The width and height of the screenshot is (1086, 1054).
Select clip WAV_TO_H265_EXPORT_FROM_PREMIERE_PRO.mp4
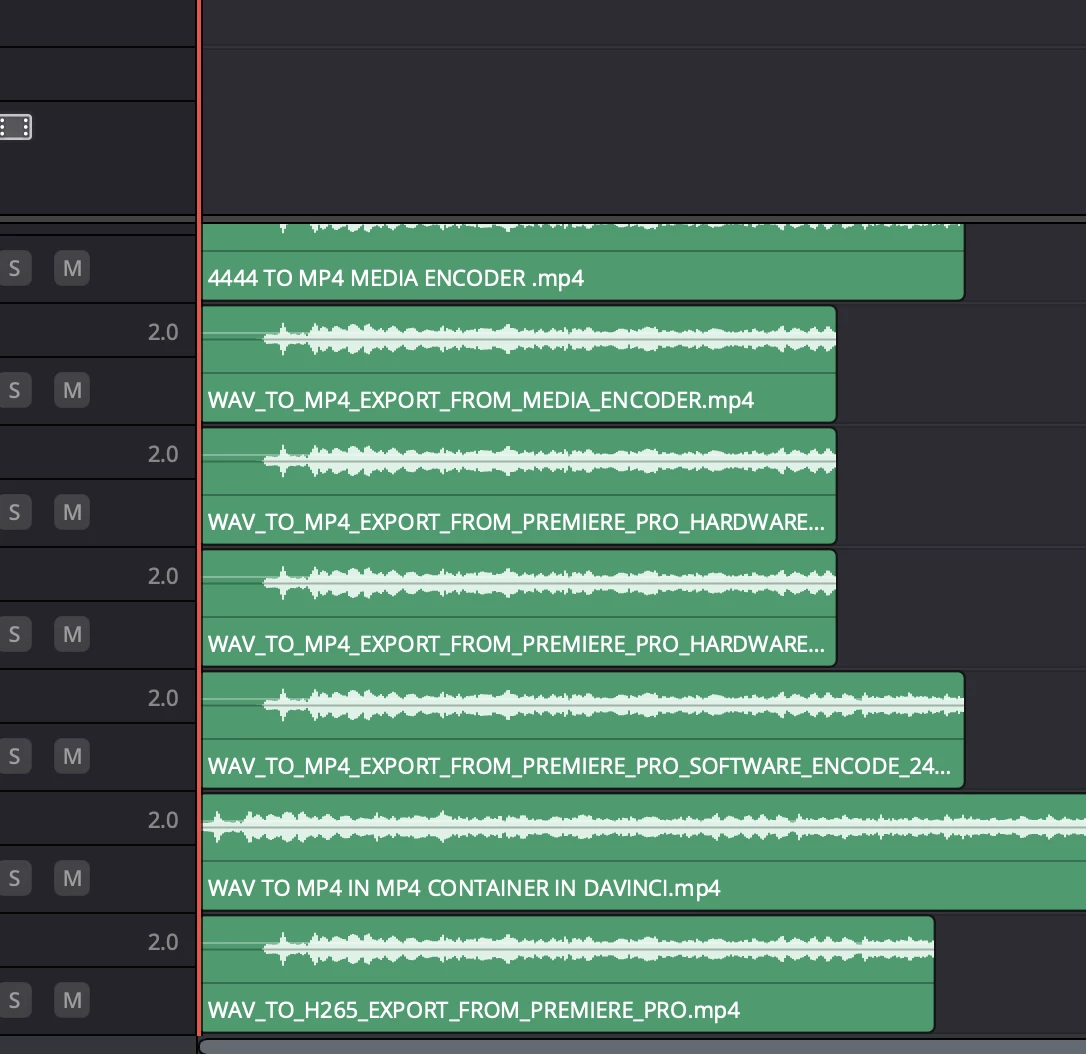(568, 974)
